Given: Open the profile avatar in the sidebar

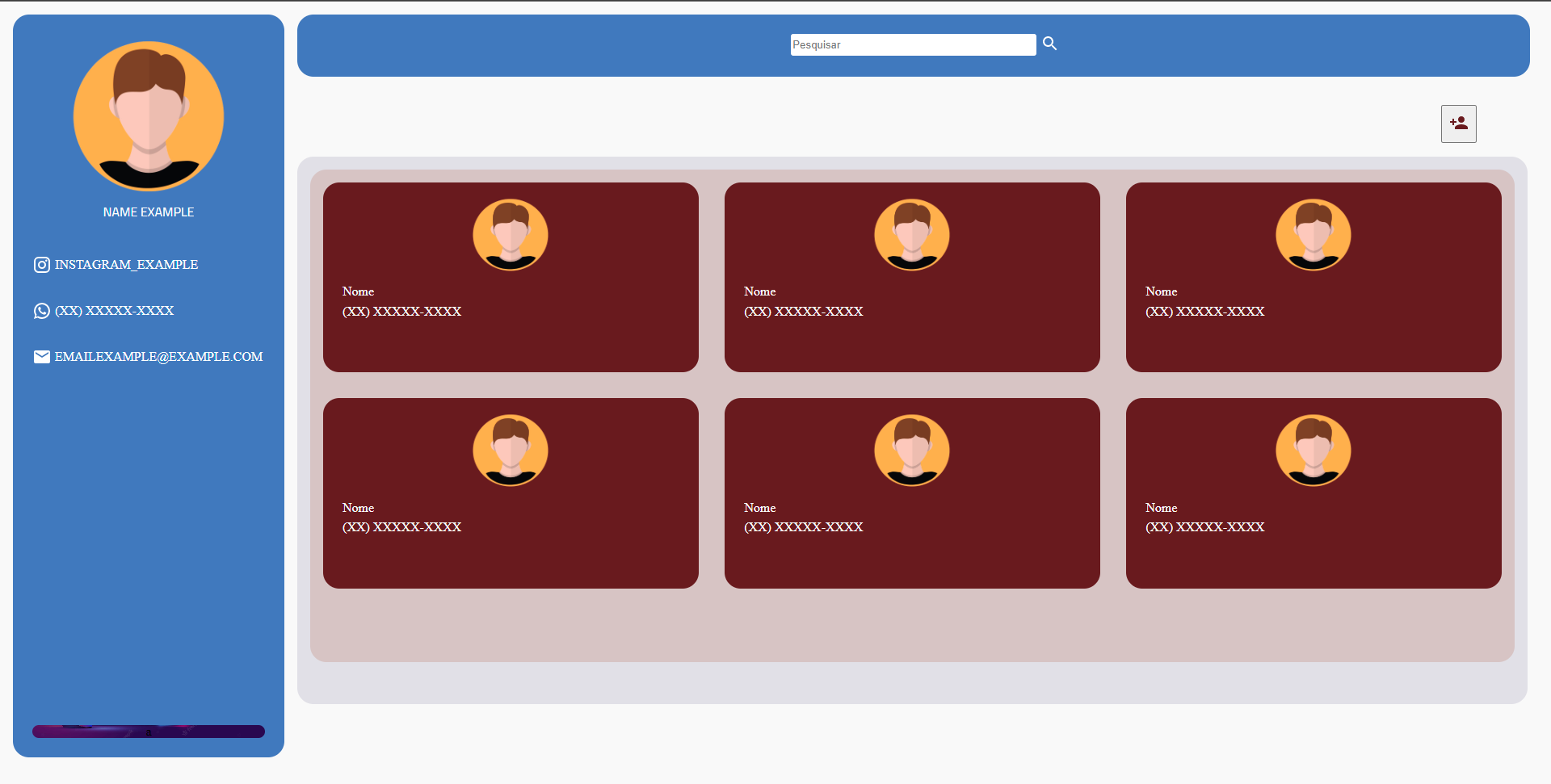Looking at the screenshot, I should coord(149,116).
